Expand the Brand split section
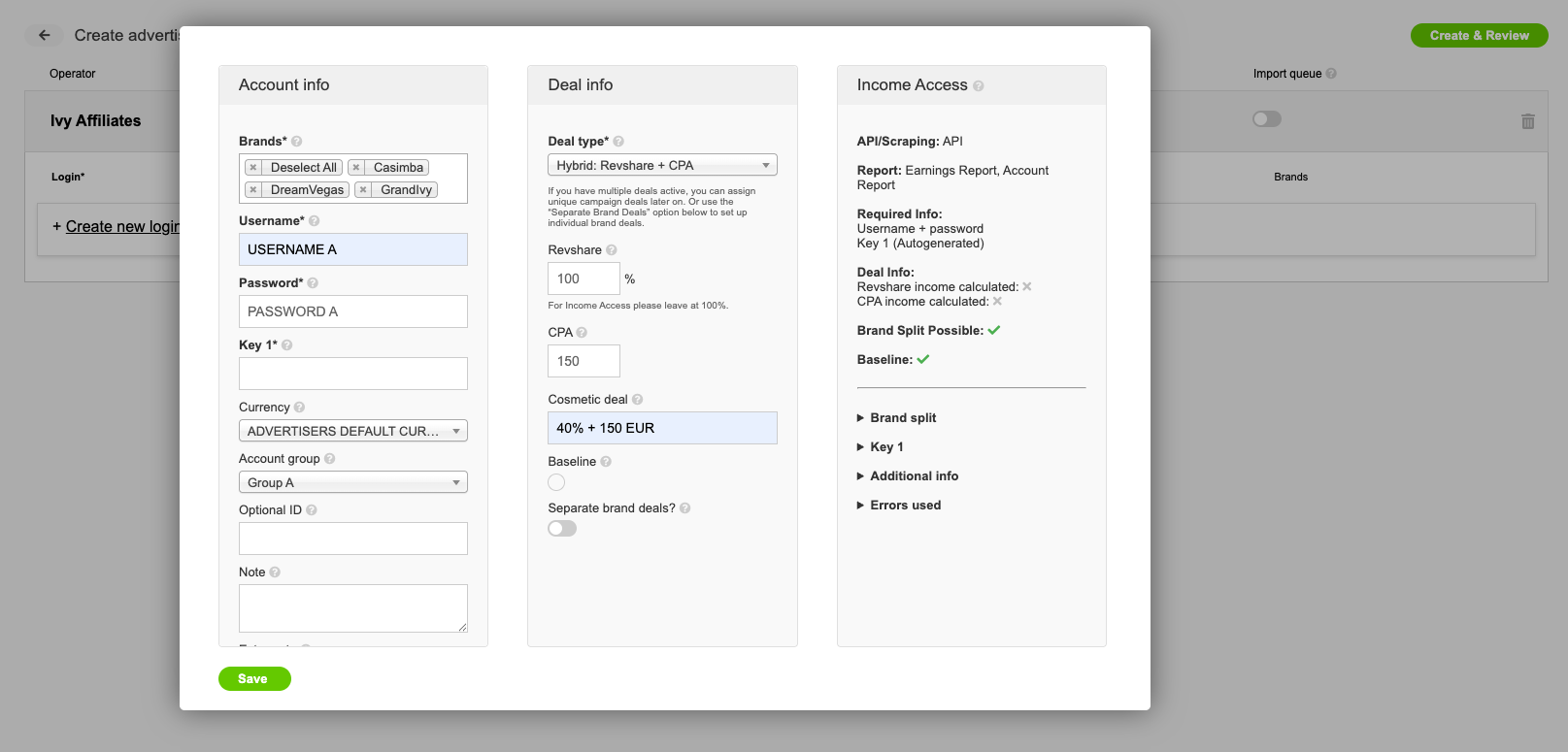 (x=896, y=418)
